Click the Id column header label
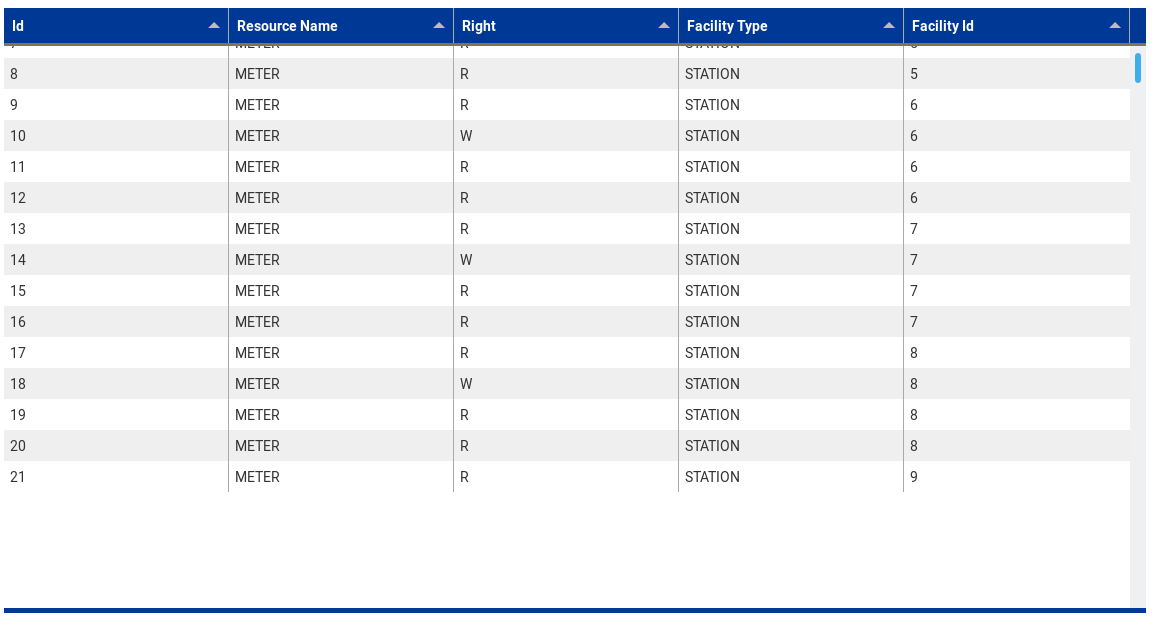This screenshot has width=1155, height=620. [x=18, y=26]
